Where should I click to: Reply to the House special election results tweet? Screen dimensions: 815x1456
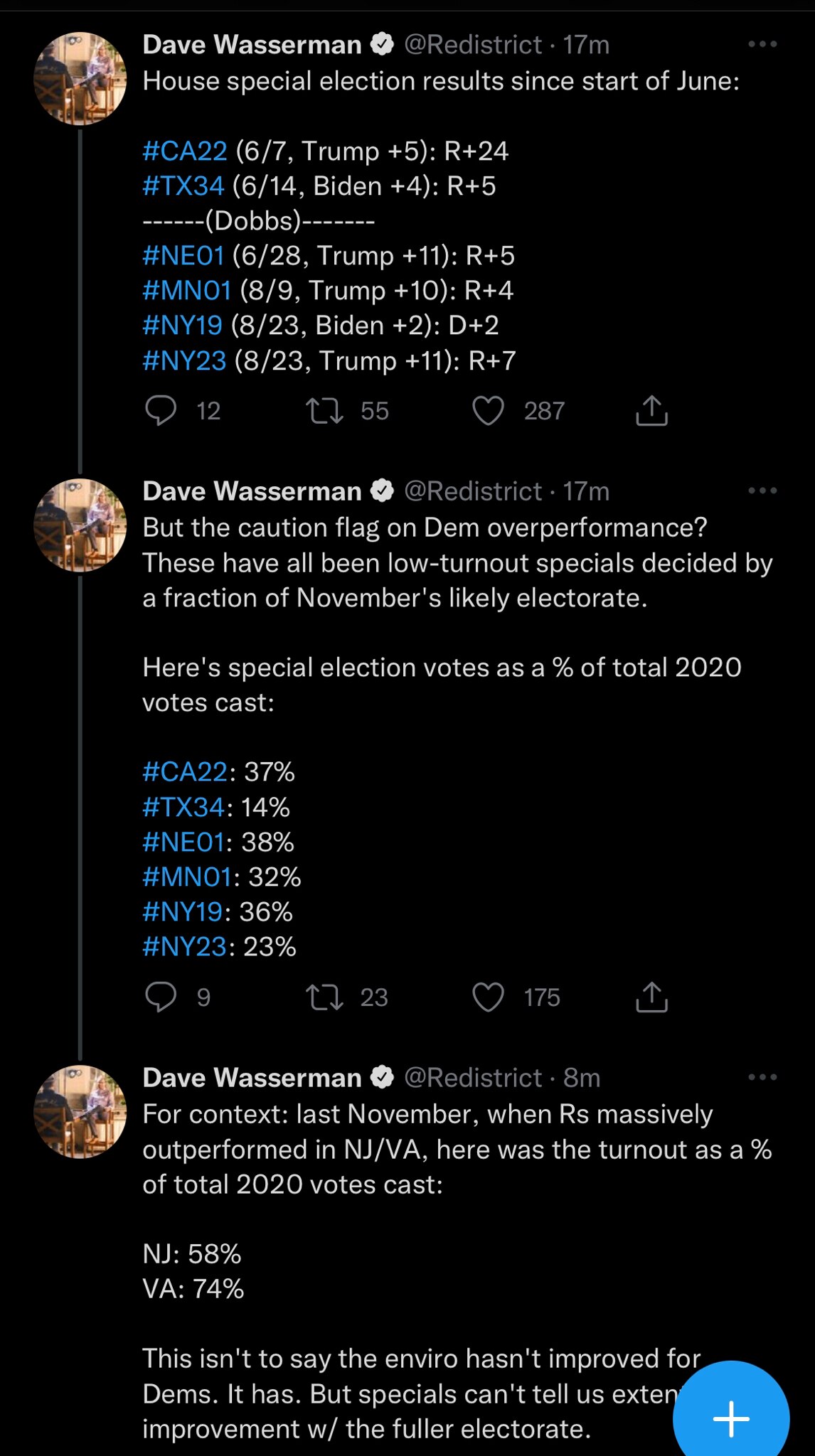point(161,411)
